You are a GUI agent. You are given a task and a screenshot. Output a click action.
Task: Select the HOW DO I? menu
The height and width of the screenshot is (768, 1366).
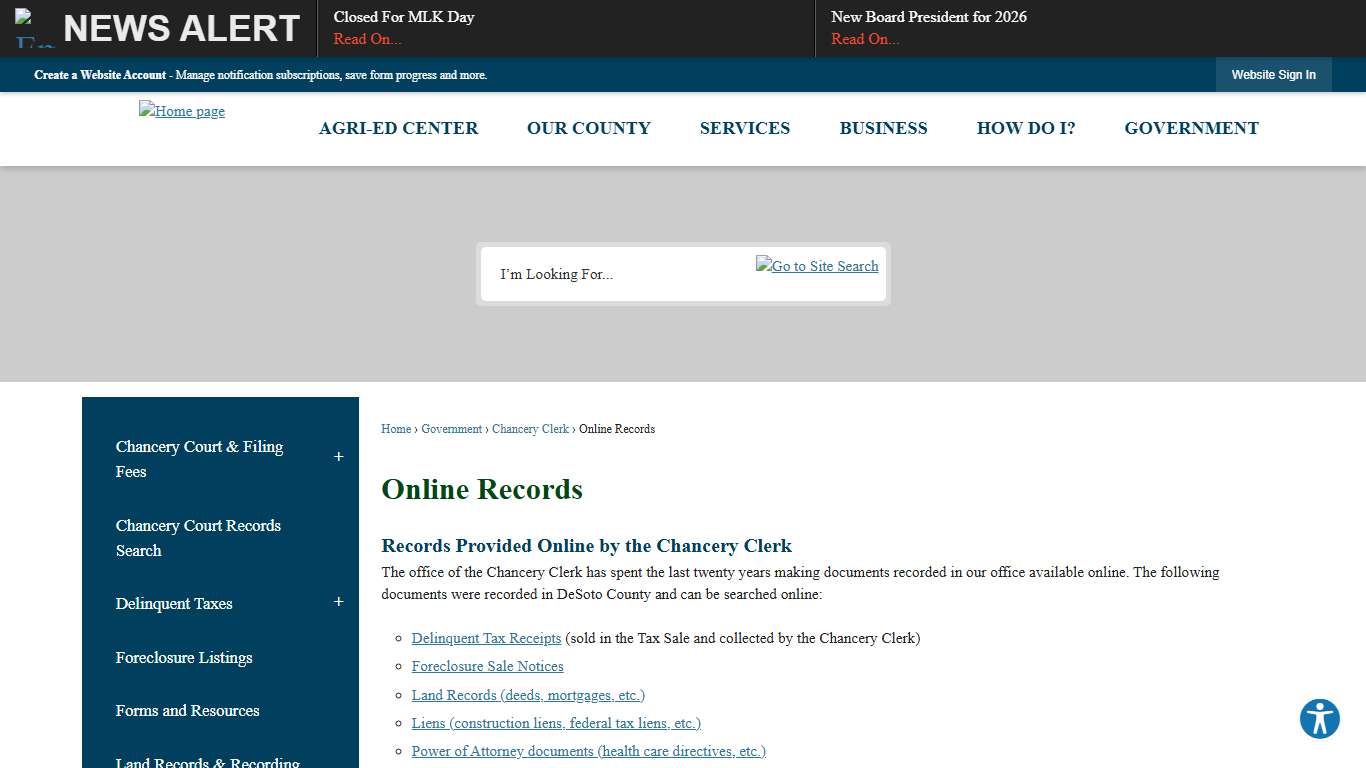(x=1026, y=128)
